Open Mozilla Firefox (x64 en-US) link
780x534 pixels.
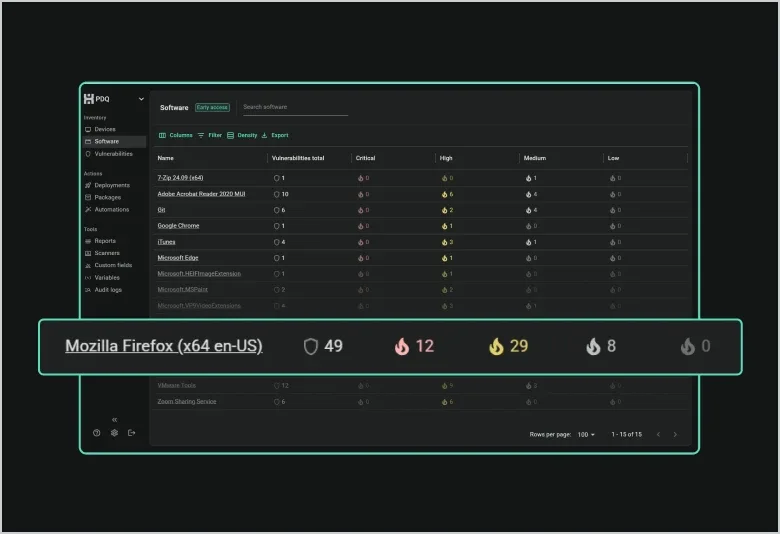pyautogui.click(x=164, y=346)
